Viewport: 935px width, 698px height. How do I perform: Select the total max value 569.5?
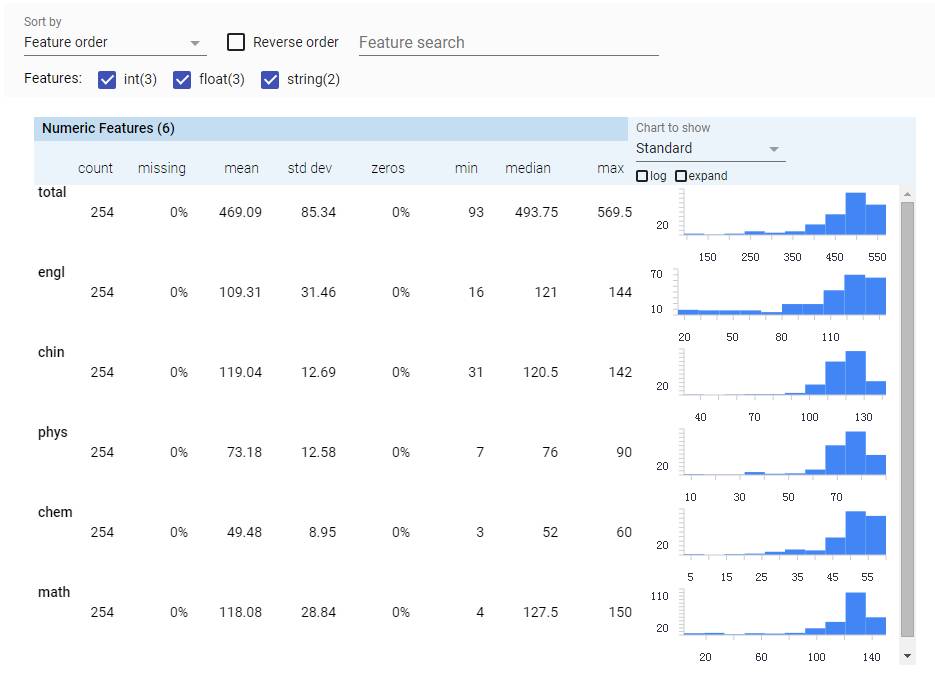pyautogui.click(x=615, y=212)
